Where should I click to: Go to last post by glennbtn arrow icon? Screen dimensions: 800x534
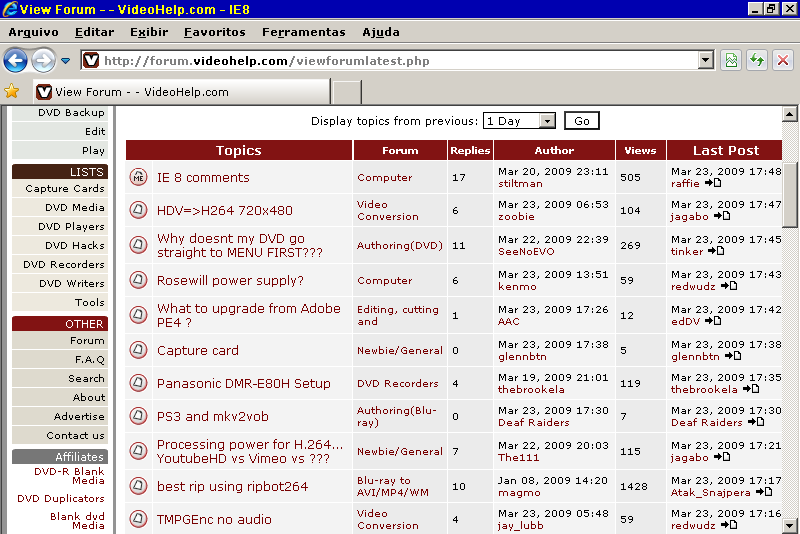tap(733, 356)
